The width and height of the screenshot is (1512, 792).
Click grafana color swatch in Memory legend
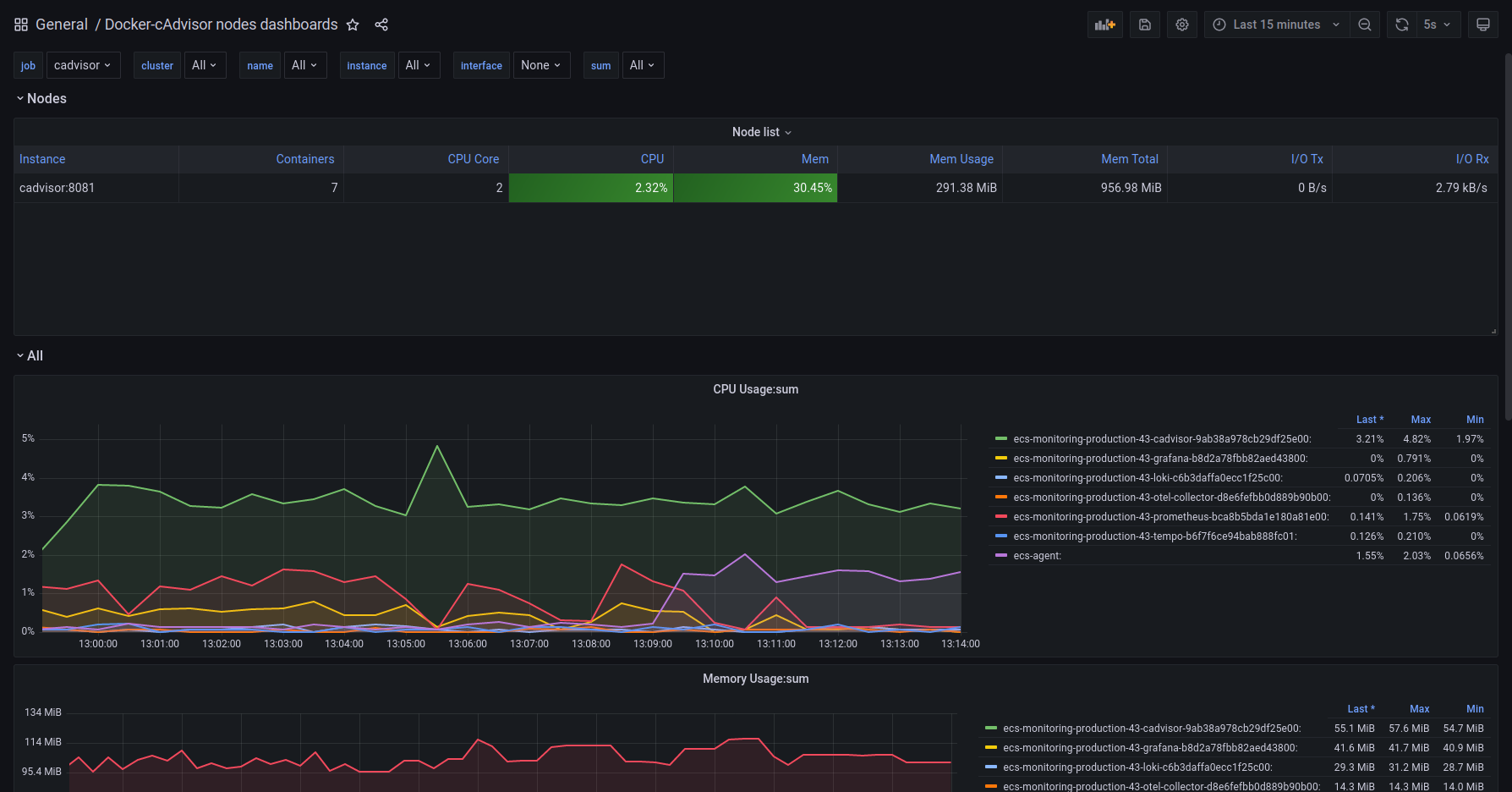[x=991, y=748]
